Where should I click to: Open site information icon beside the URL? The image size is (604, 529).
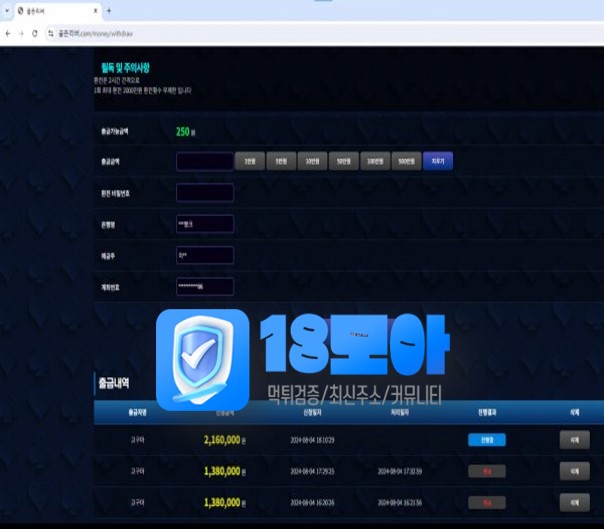pos(50,34)
